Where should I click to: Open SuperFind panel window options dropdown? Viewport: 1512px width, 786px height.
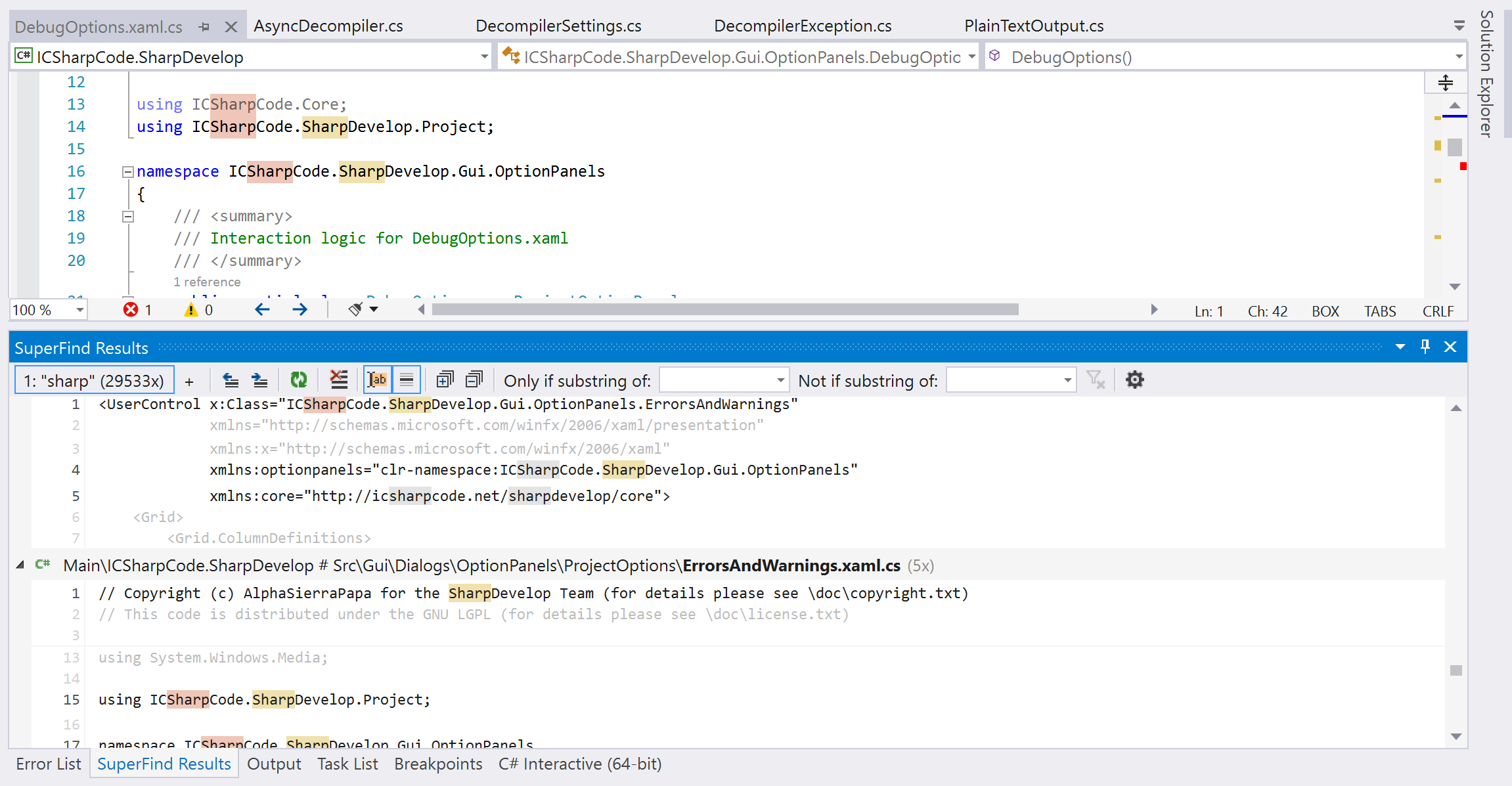(1400, 347)
